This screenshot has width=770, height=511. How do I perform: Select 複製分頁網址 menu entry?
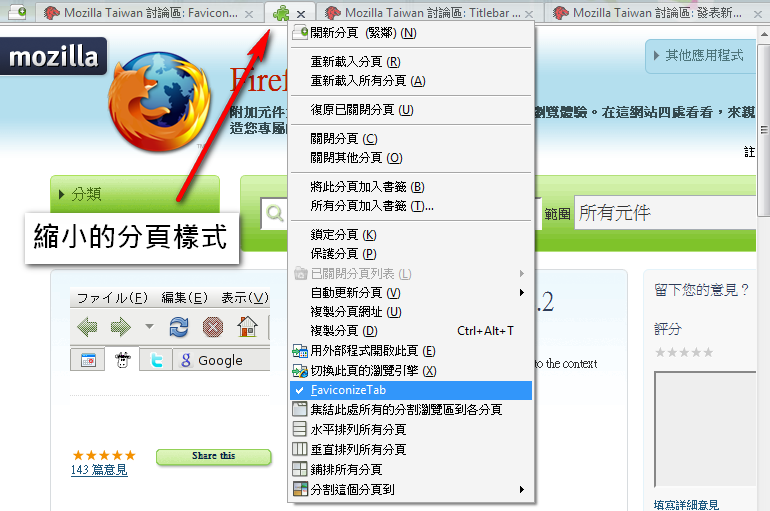tap(411, 312)
